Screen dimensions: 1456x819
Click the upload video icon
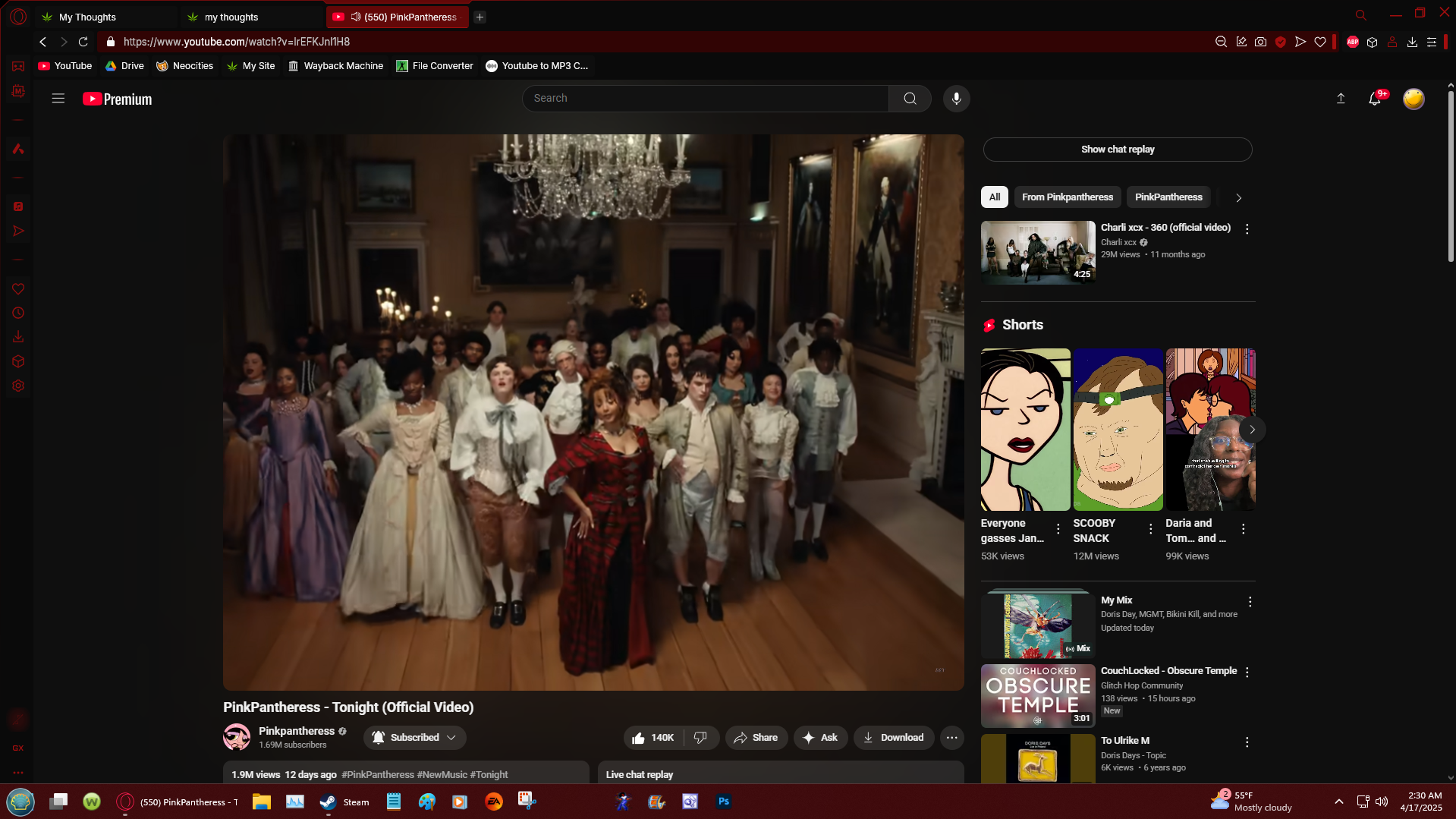pyautogui.click(x=1341, y=99)
